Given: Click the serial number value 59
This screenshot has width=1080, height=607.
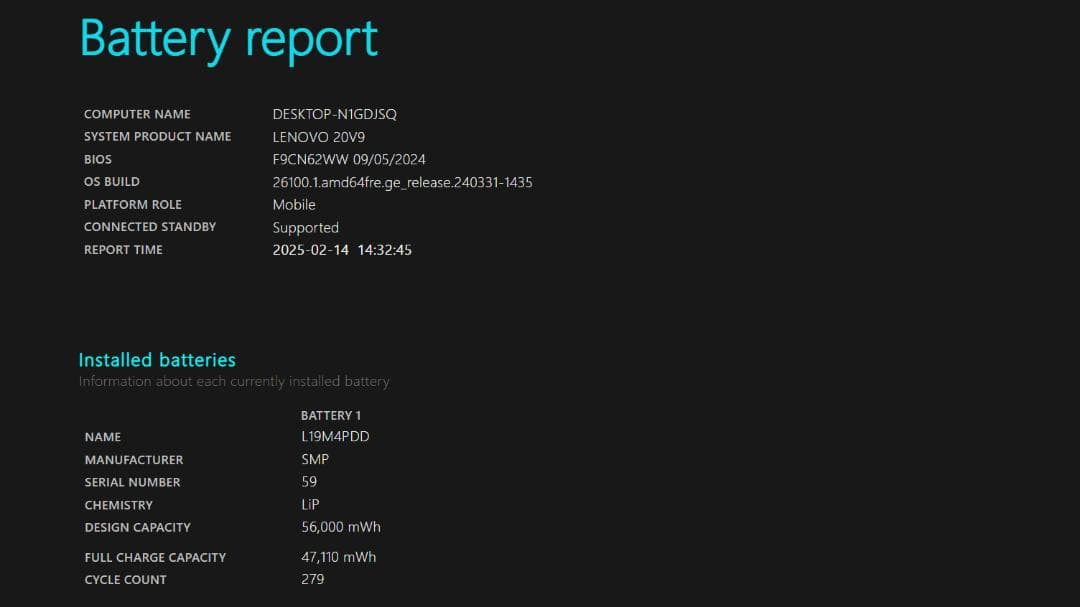Looking at the screenshot, I should coord(309,482).
